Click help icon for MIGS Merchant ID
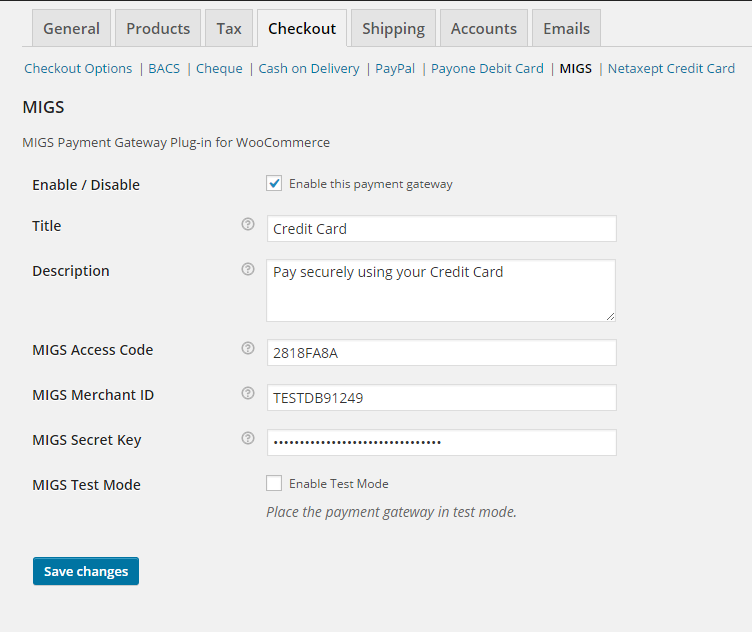The image size is (752, 632). [x=248, y=394]
